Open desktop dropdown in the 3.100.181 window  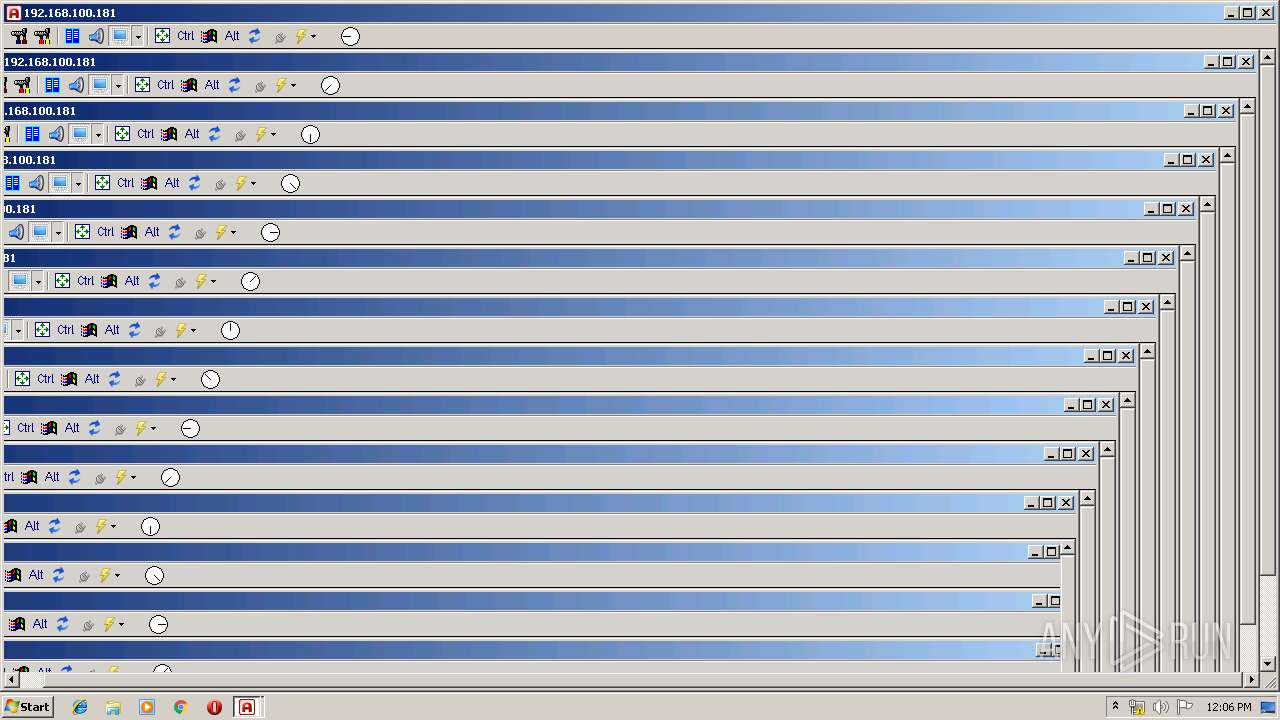(78, 183)
